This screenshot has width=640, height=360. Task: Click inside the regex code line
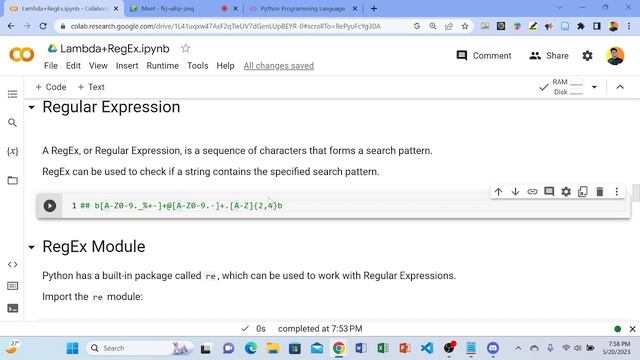(x=181, y=206)
